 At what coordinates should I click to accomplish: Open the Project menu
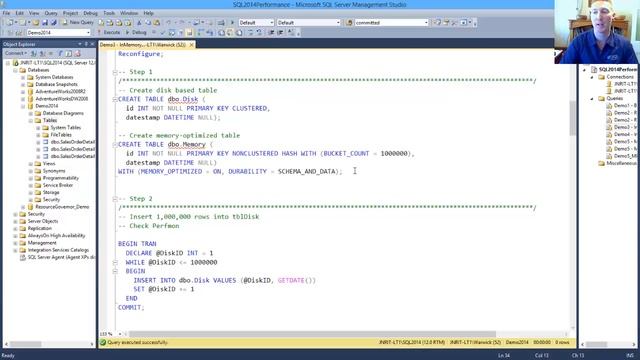click(x=70, y=13)
